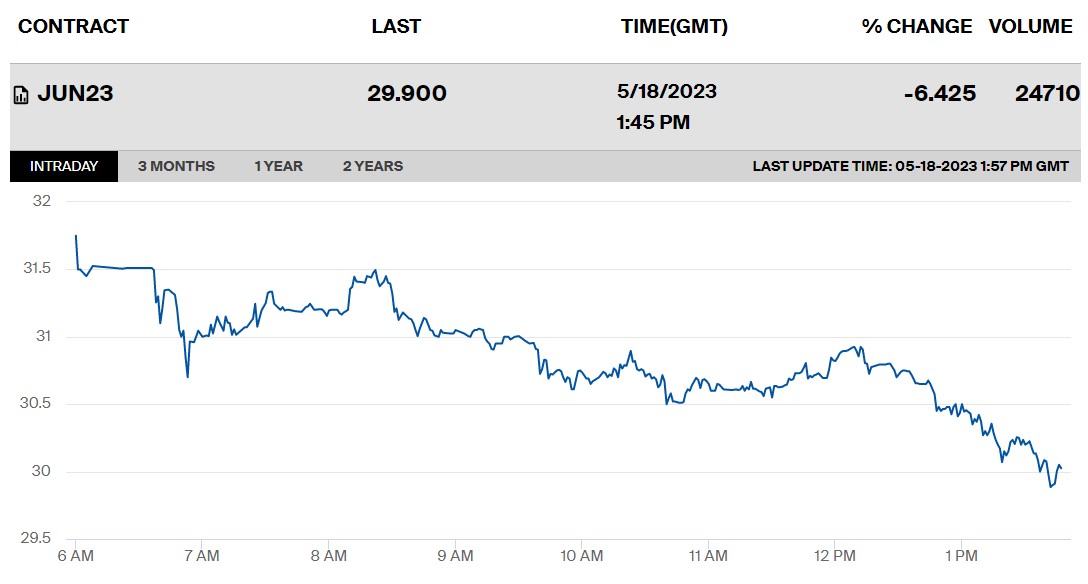This screenshot has height=584, width=1088.
Task: Click the -6.425 percent change value
Action: (x=940, y=94)
